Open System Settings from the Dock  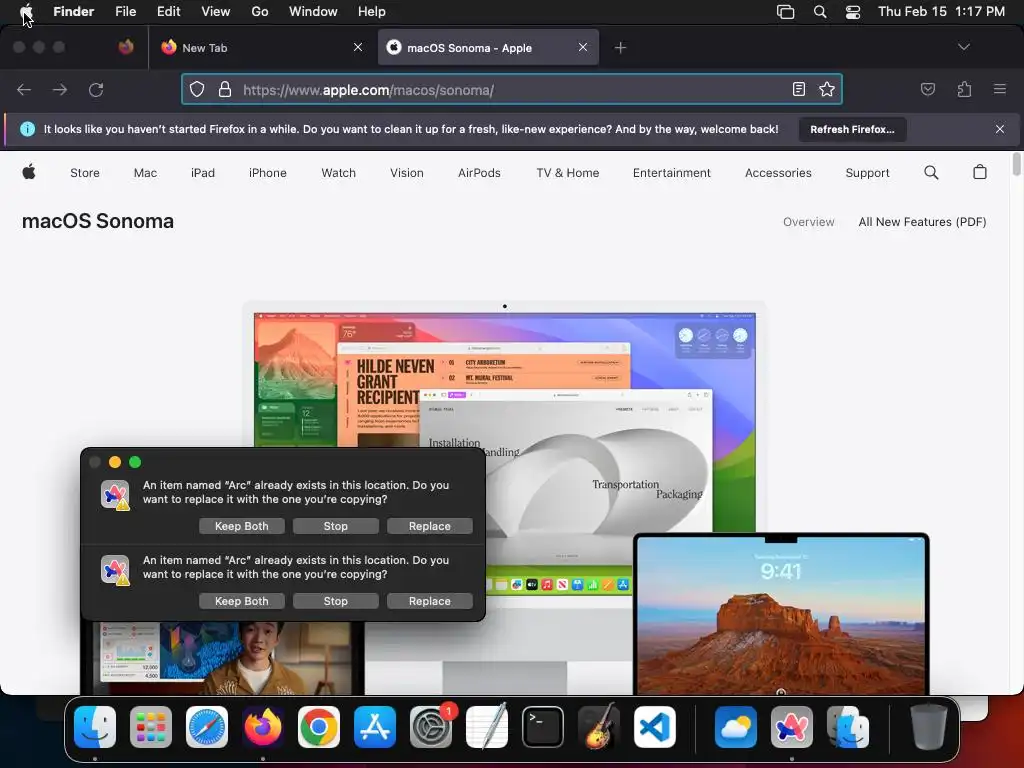click(x=431, y=727)
